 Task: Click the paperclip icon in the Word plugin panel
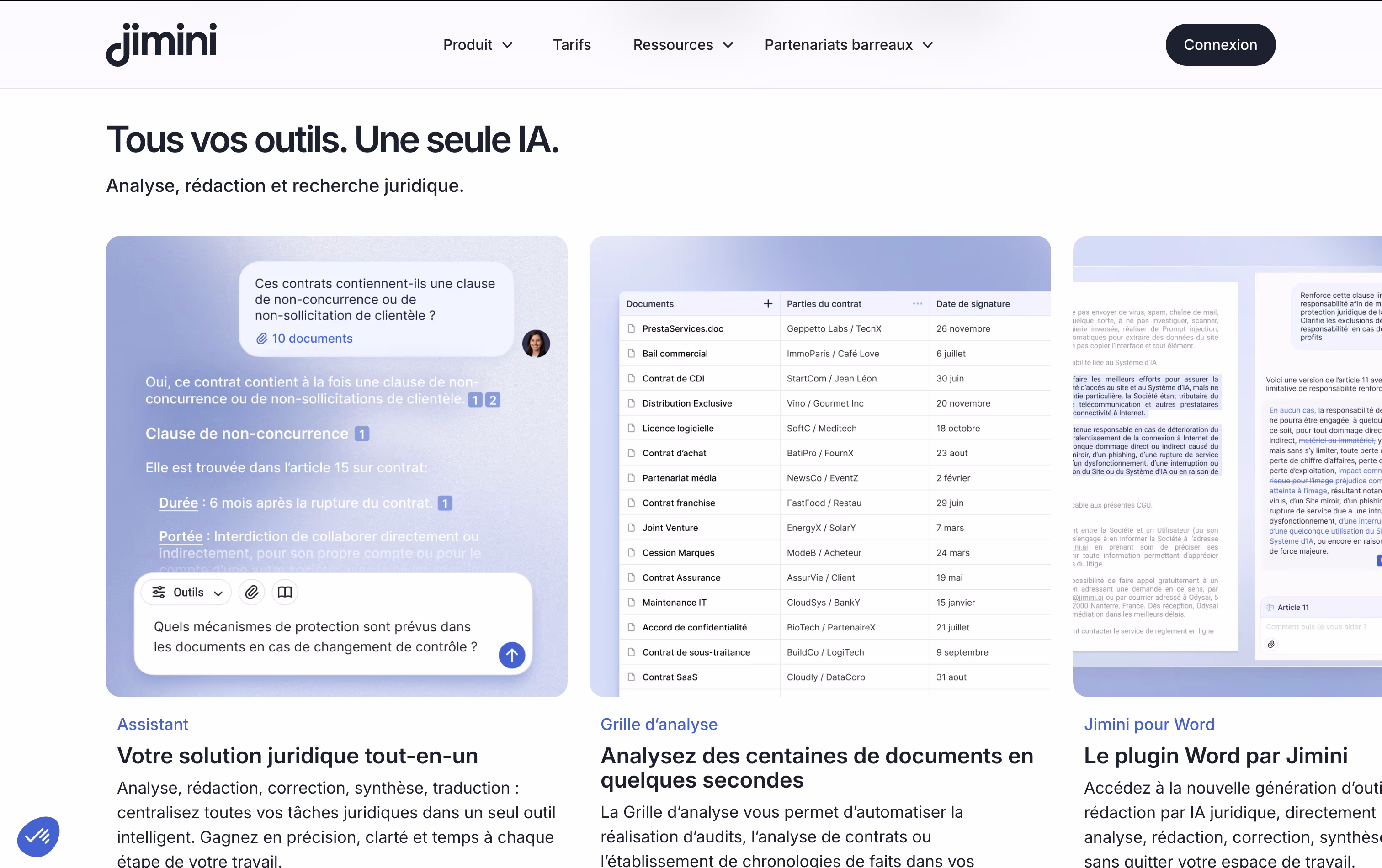point(1271,644)
